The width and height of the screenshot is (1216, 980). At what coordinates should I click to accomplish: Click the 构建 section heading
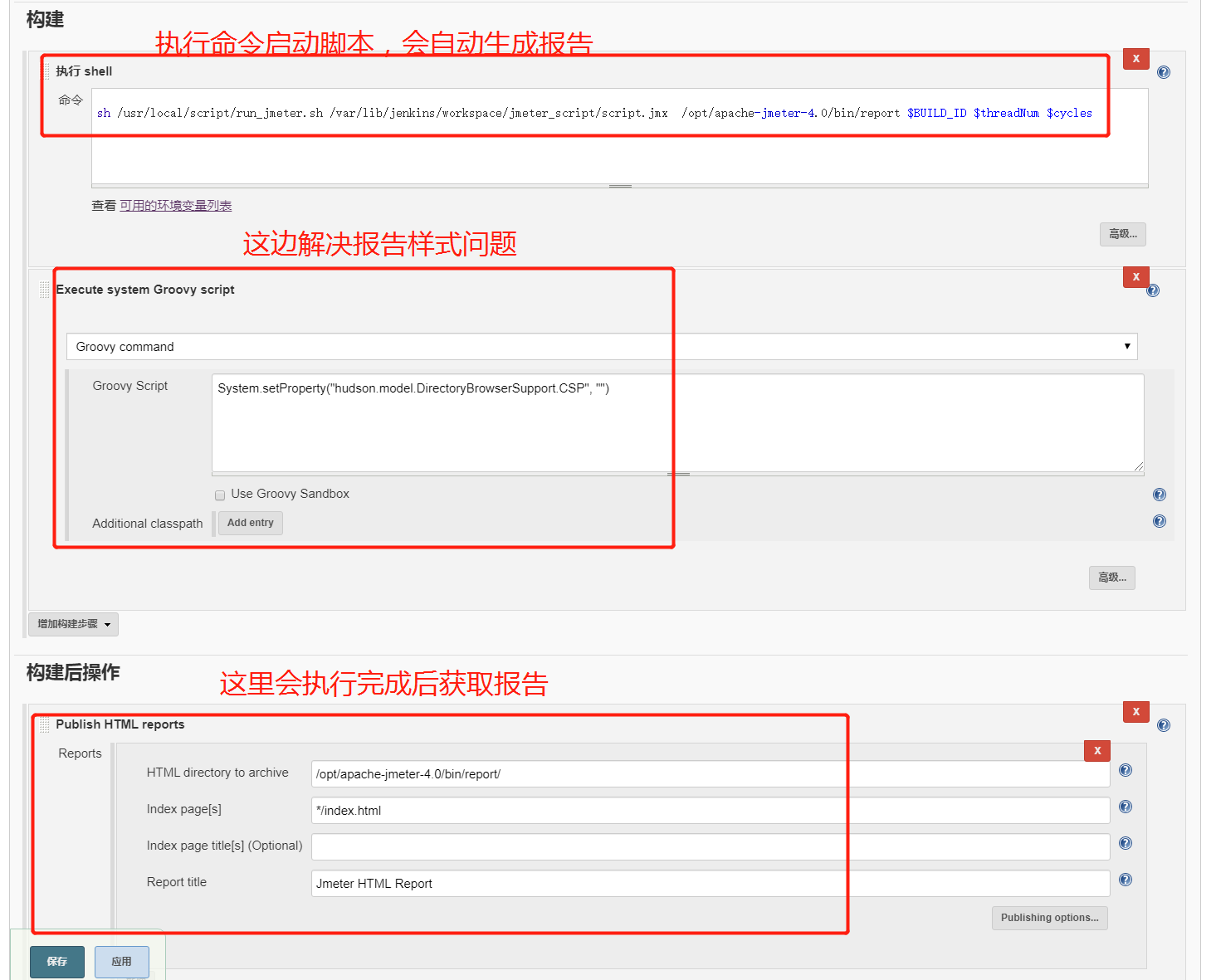[x=45, y=19]
